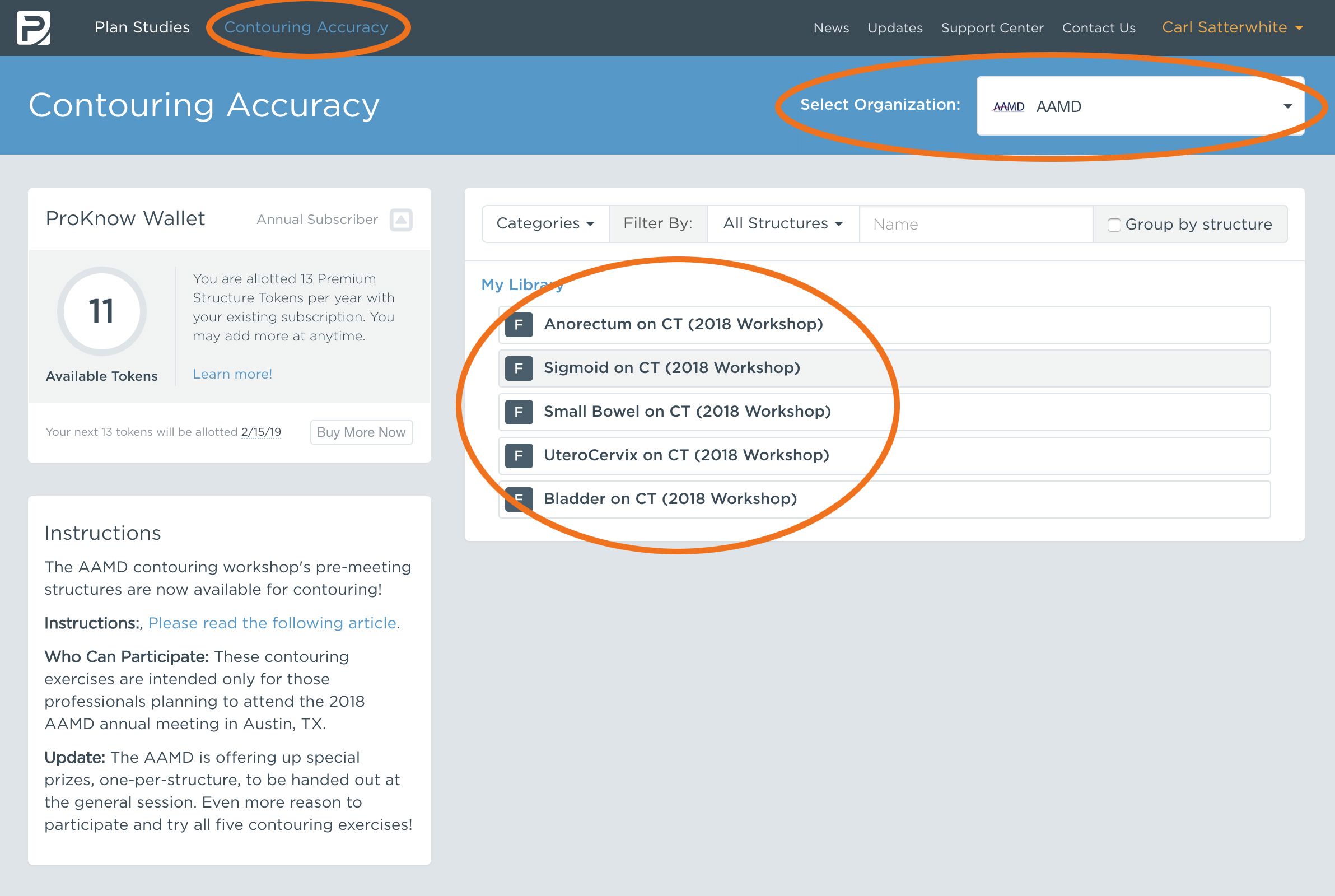Open the Contouring Accuracy nav item
This screenshot has width=1335, height=896.
point(306,27)
